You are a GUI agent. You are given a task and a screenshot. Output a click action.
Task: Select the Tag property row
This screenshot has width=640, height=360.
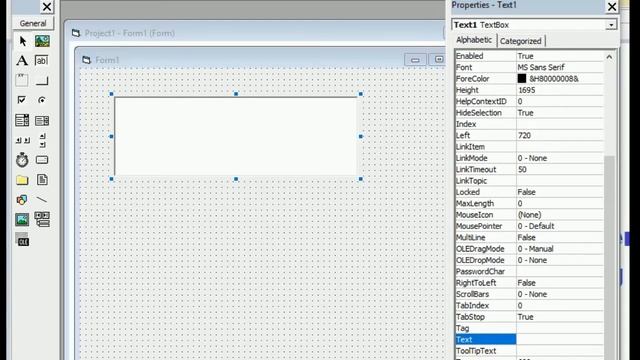point(485,328)
